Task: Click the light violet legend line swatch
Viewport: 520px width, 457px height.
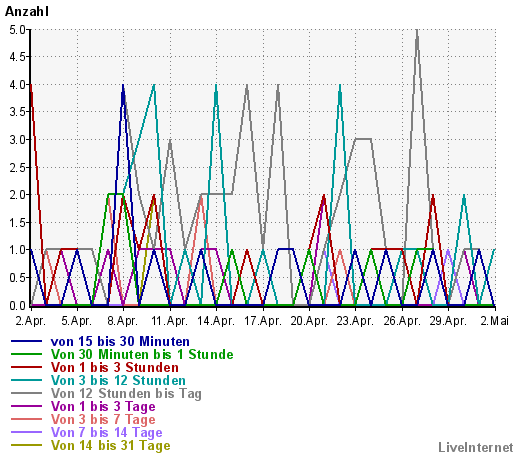Action: [26, 432]
